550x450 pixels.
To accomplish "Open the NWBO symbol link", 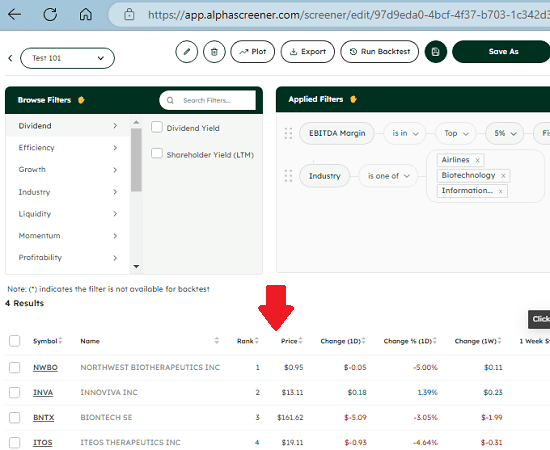I will pyautogui.click(x=45, y=367).
